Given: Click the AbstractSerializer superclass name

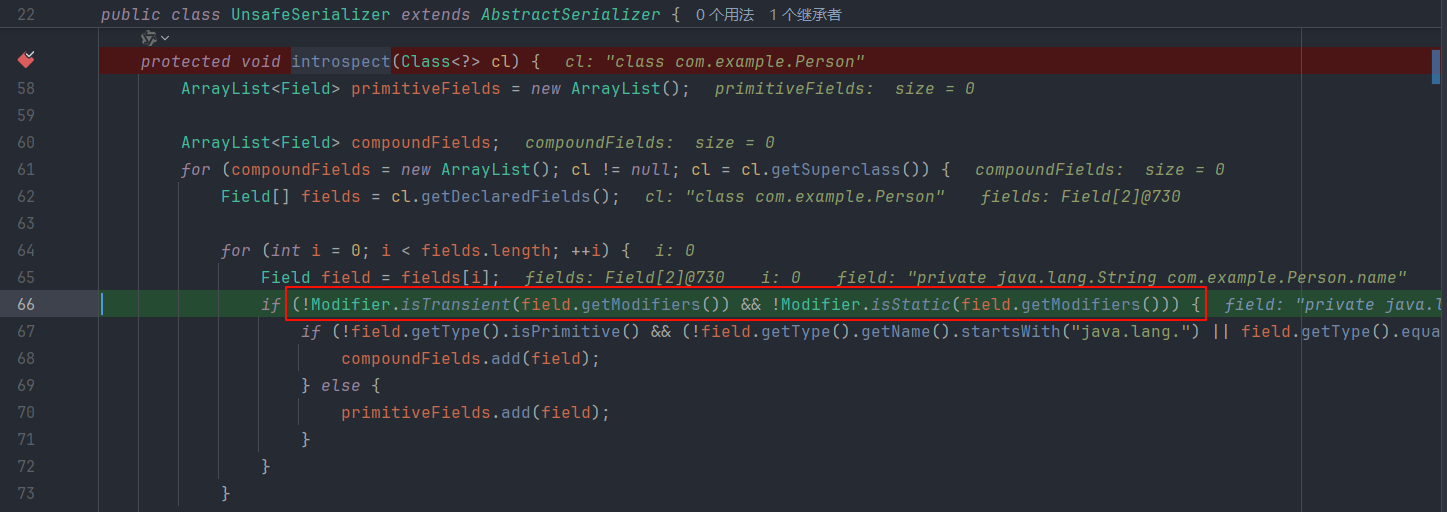Looking at the screenshot, I should (571, 15).
